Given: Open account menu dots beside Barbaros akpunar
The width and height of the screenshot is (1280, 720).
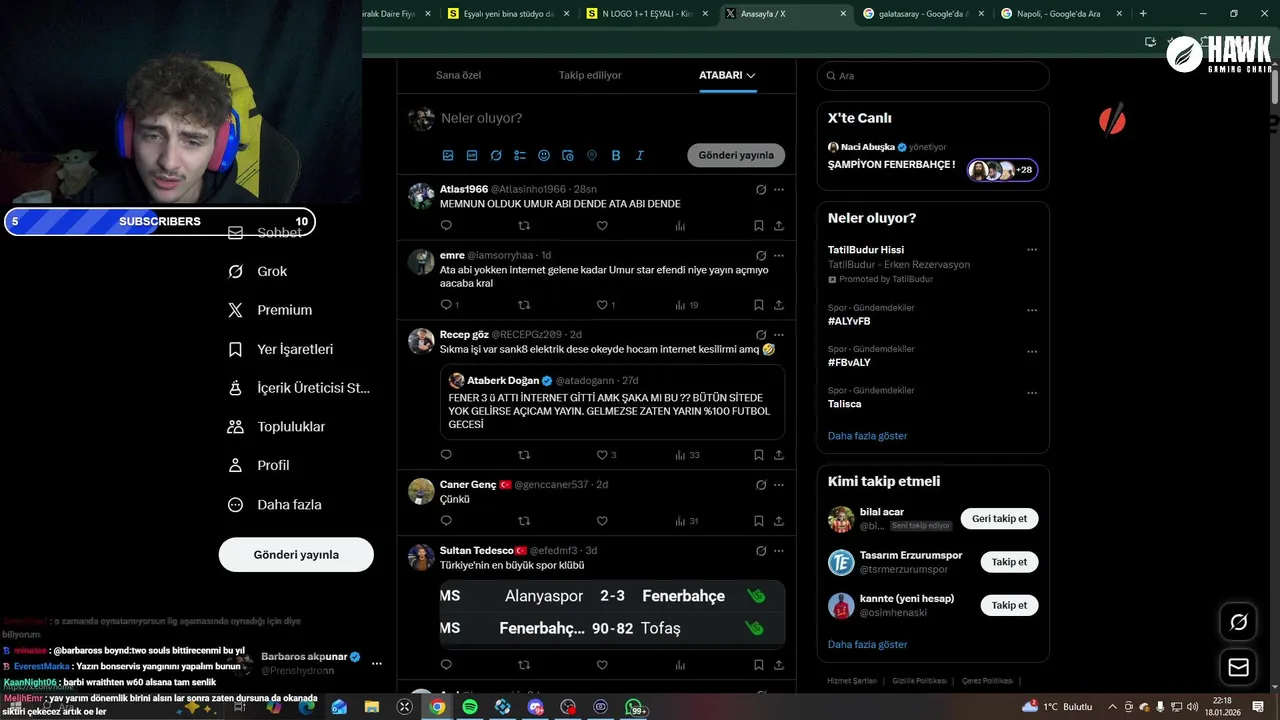Looking at the screenshot, I should click(377, 663).
